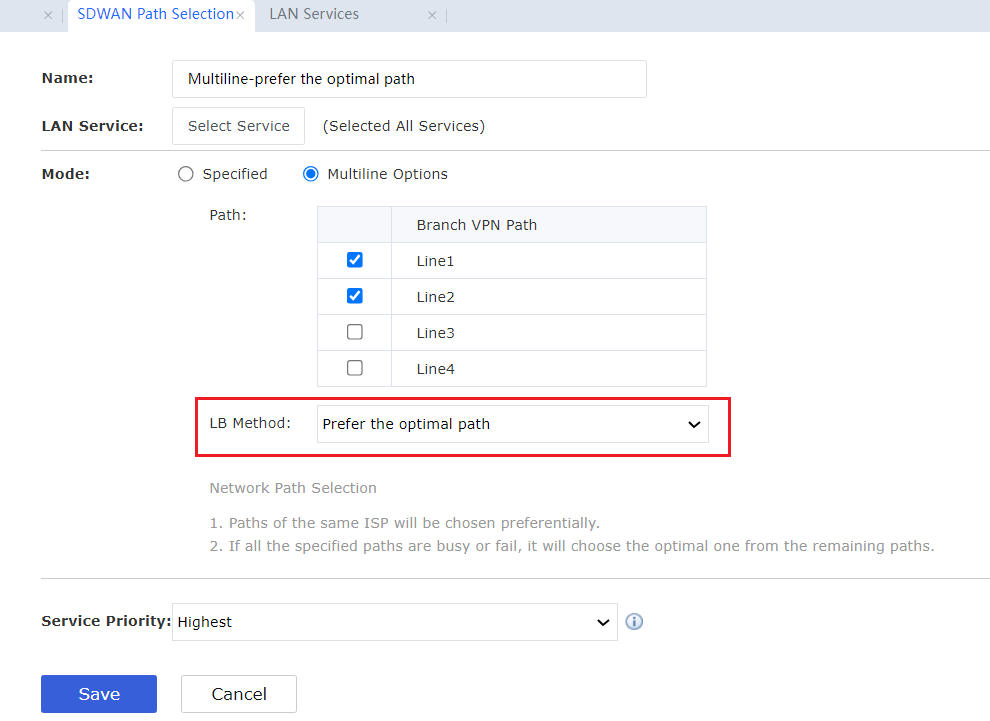Choose the Multiline Options radio button
This screenshot has height=721, width=990.
pos(310,174)
